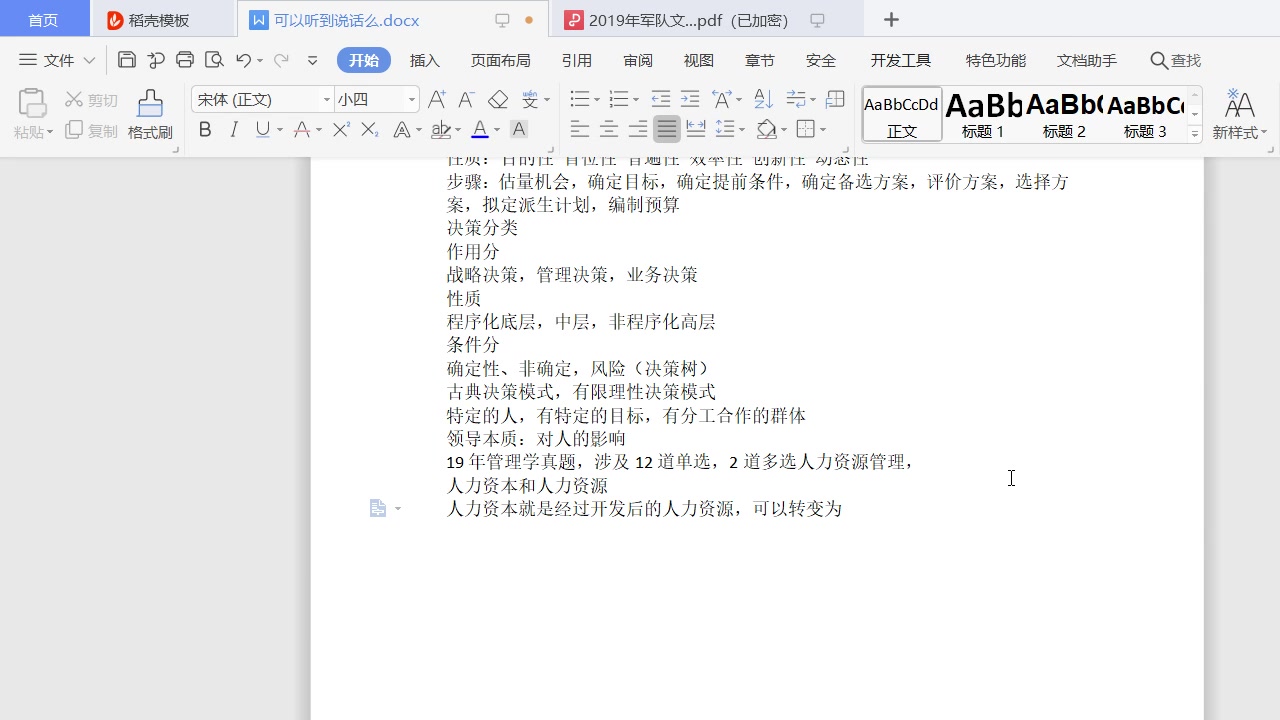
Task: Increase paragraph indent
Action: 690,99
